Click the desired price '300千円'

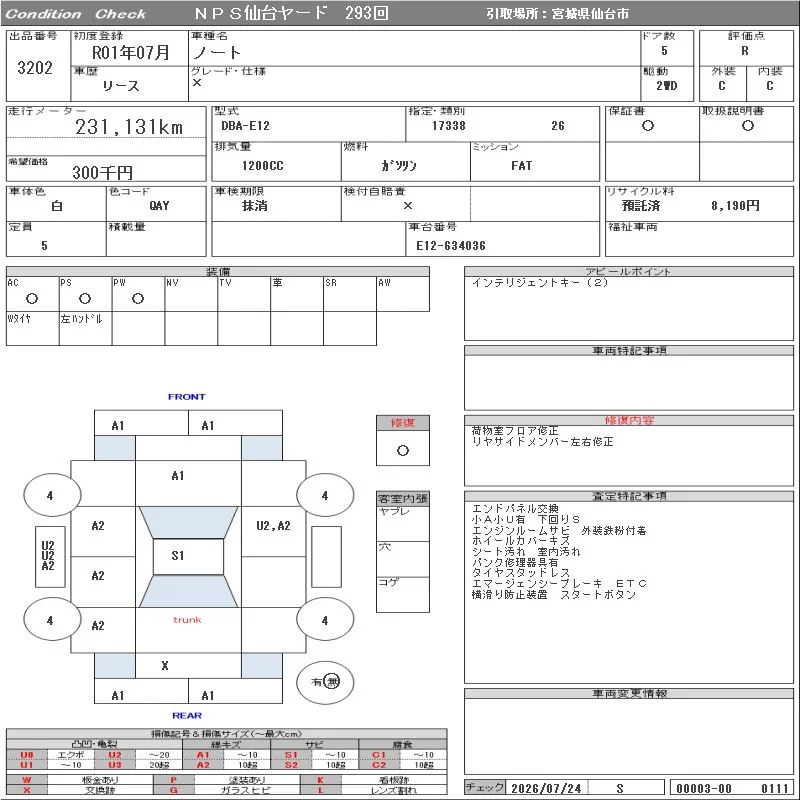coord(102,172)
